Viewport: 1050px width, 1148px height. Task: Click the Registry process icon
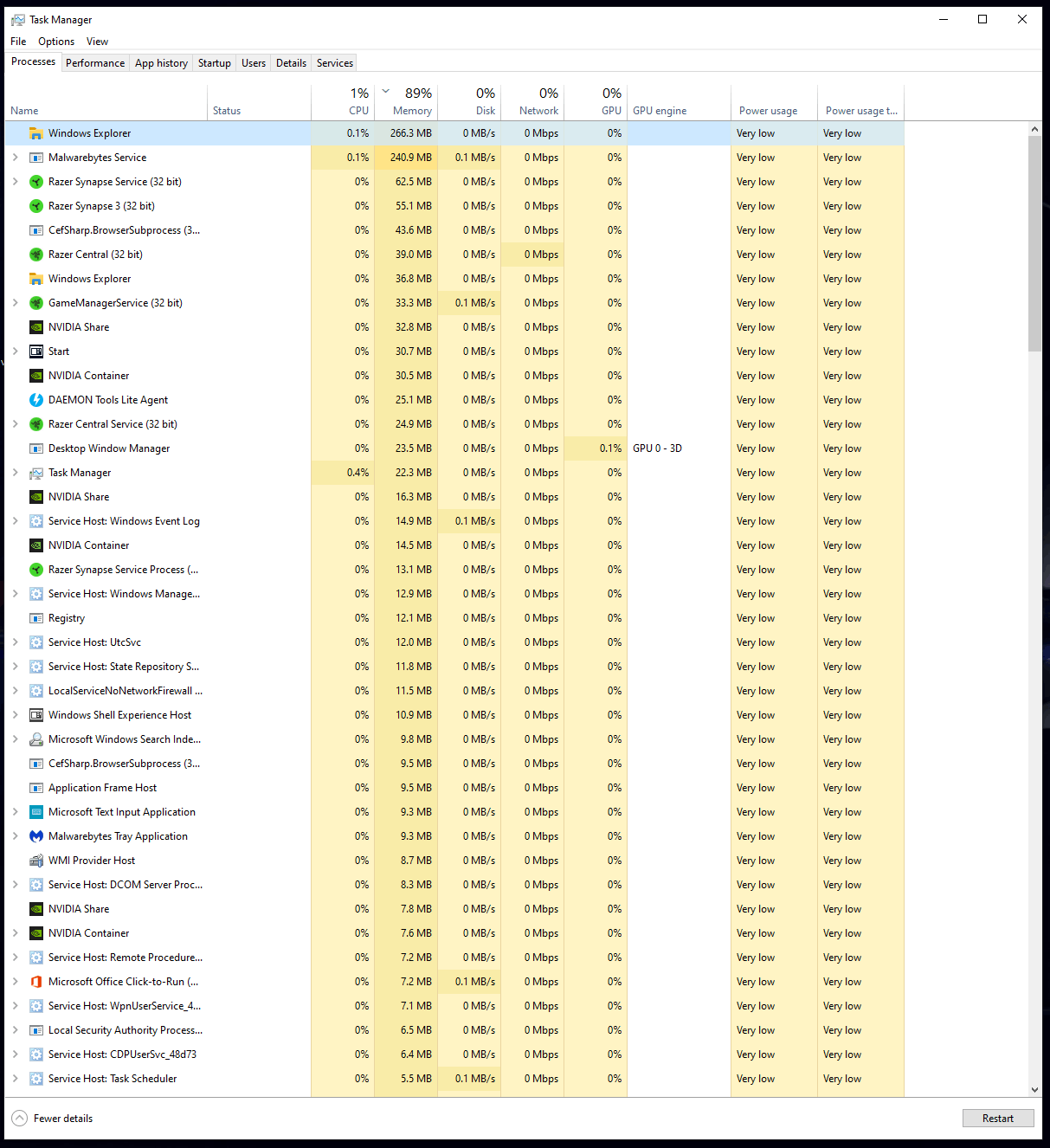(36, 618)
